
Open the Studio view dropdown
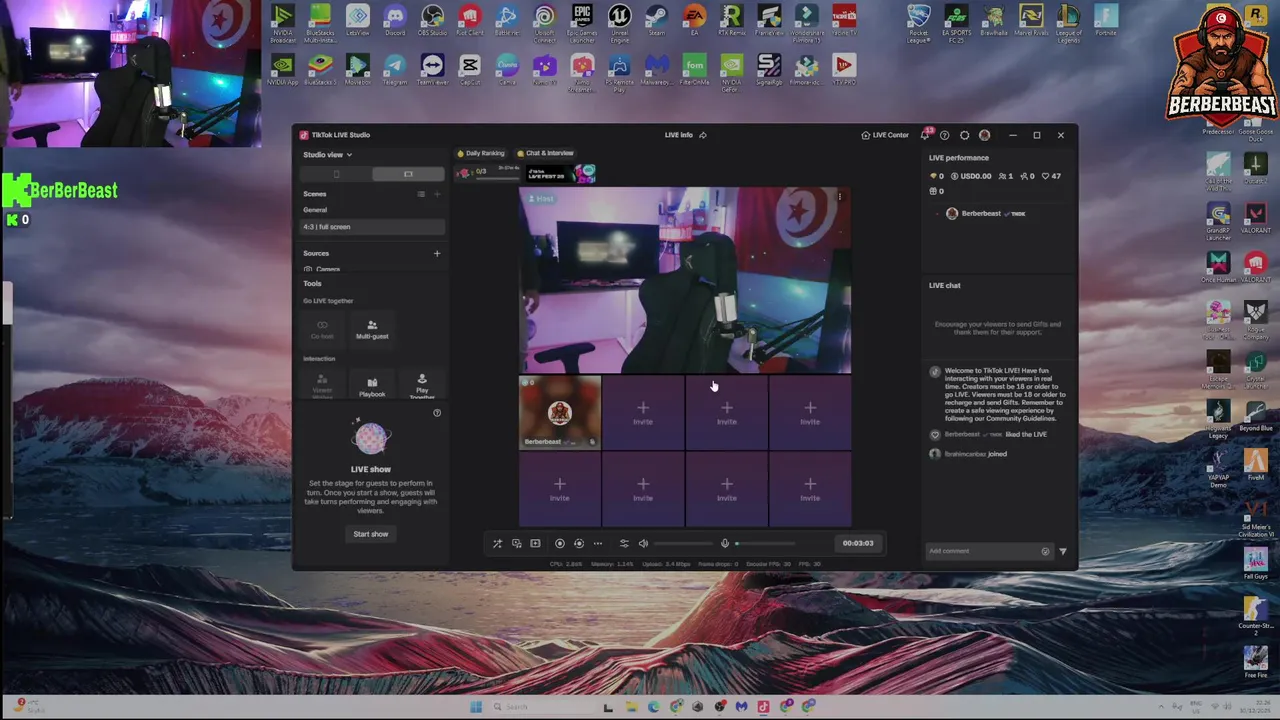[x=327, y=155]
